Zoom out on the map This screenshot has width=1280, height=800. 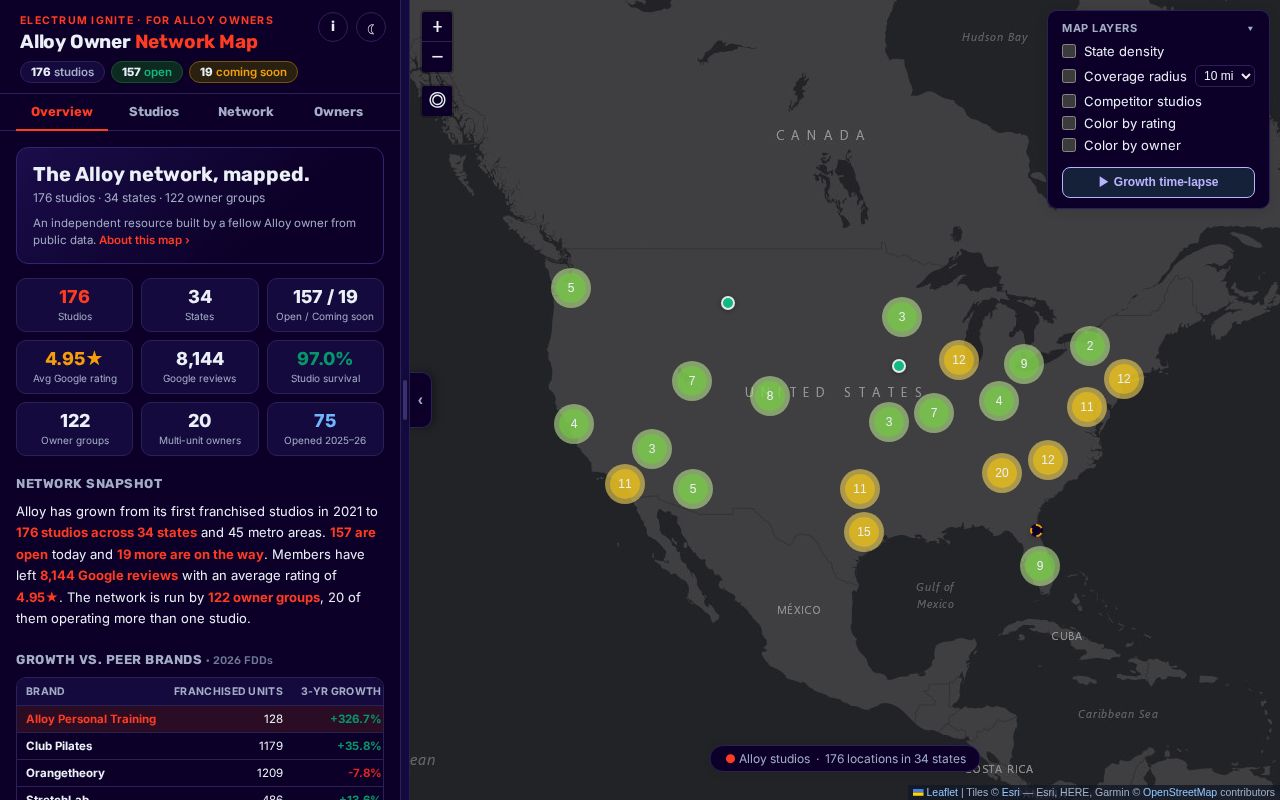(437, 57)
